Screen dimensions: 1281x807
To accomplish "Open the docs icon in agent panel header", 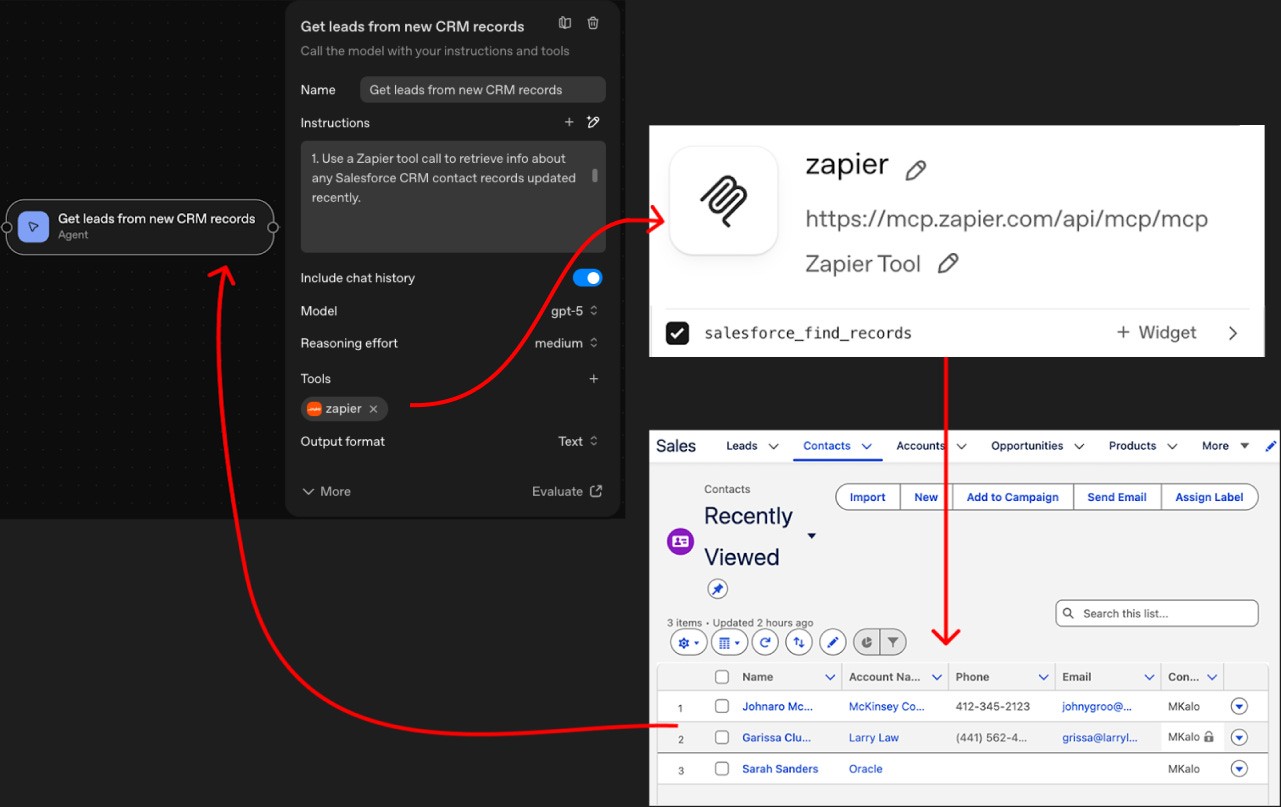I will click(x=565, y=23).
